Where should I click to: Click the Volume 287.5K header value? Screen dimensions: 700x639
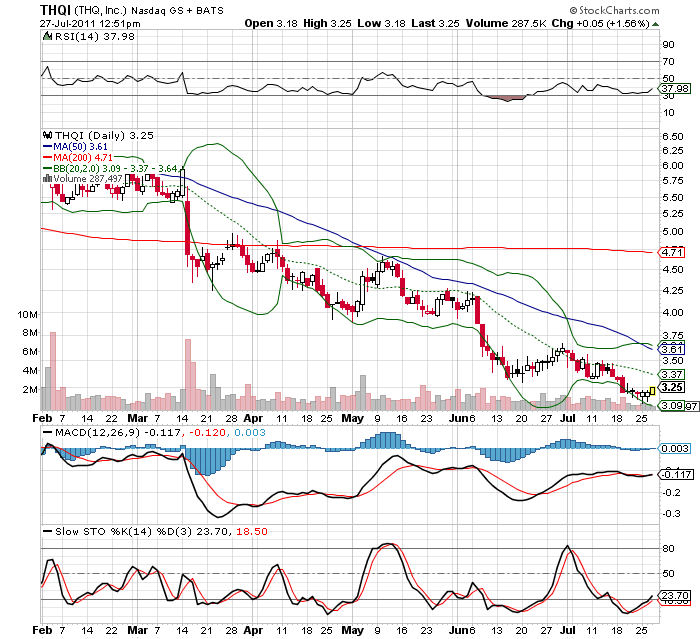coord(506,23)
